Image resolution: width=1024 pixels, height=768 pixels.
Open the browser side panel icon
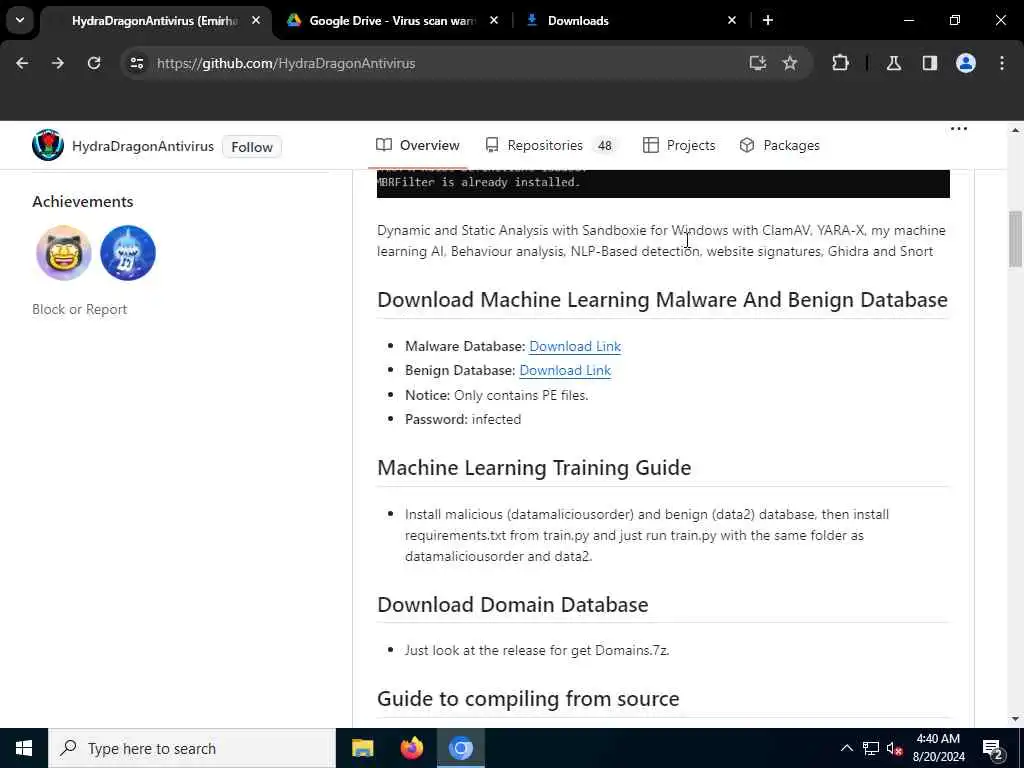click(x=930, y=63)
